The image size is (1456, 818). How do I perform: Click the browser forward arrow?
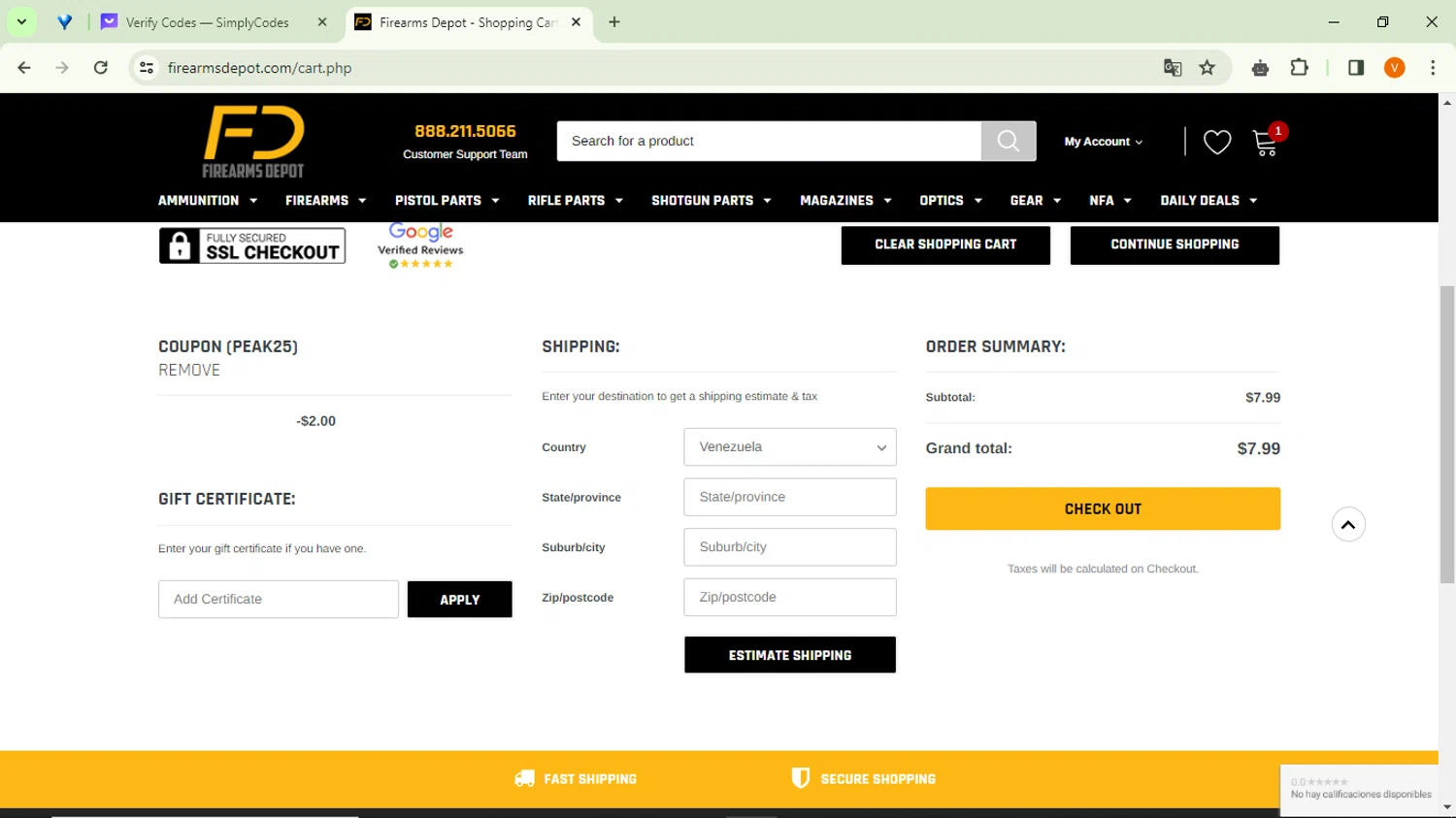point(62,68)
